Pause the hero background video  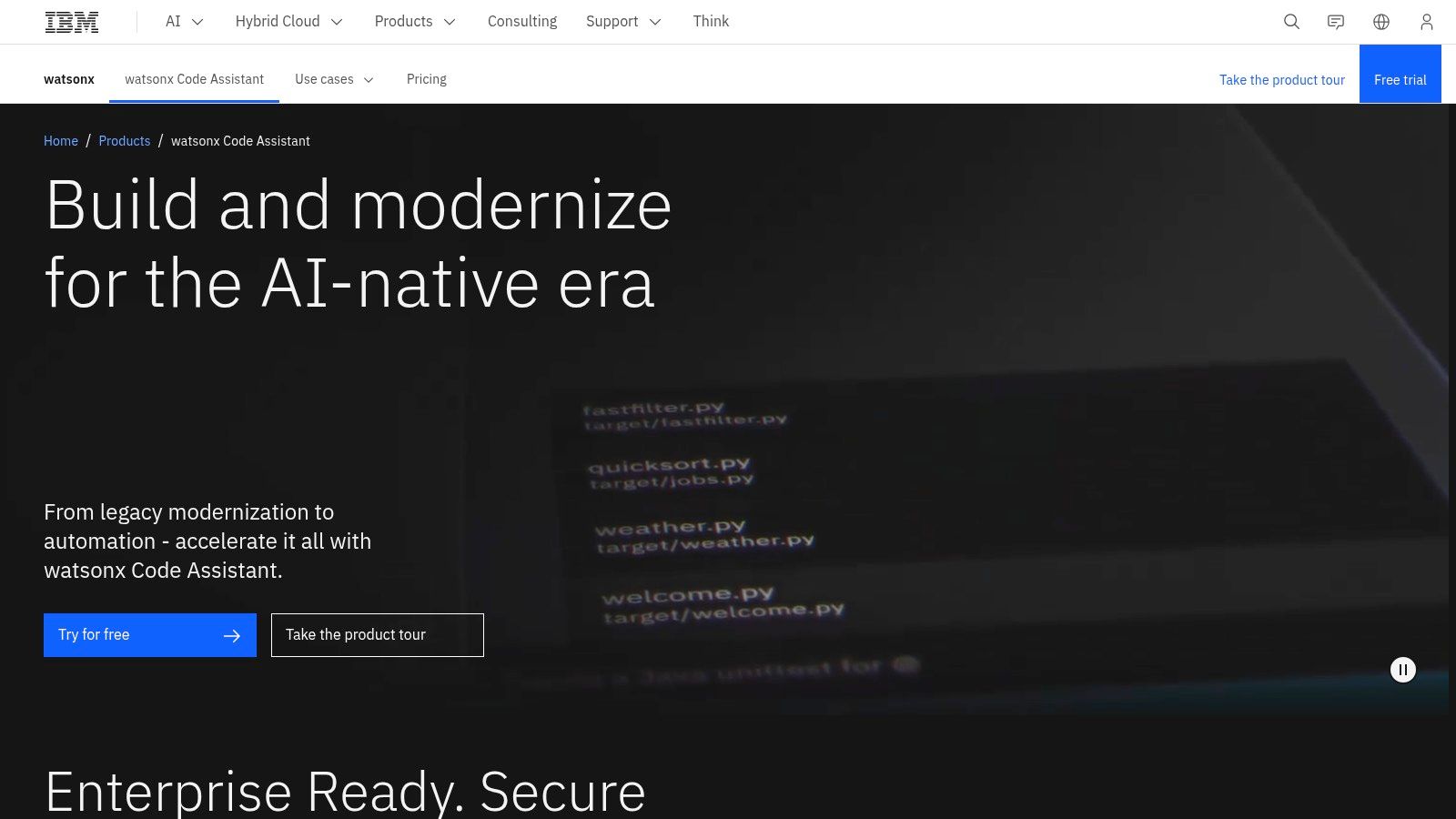(1403, 670)
